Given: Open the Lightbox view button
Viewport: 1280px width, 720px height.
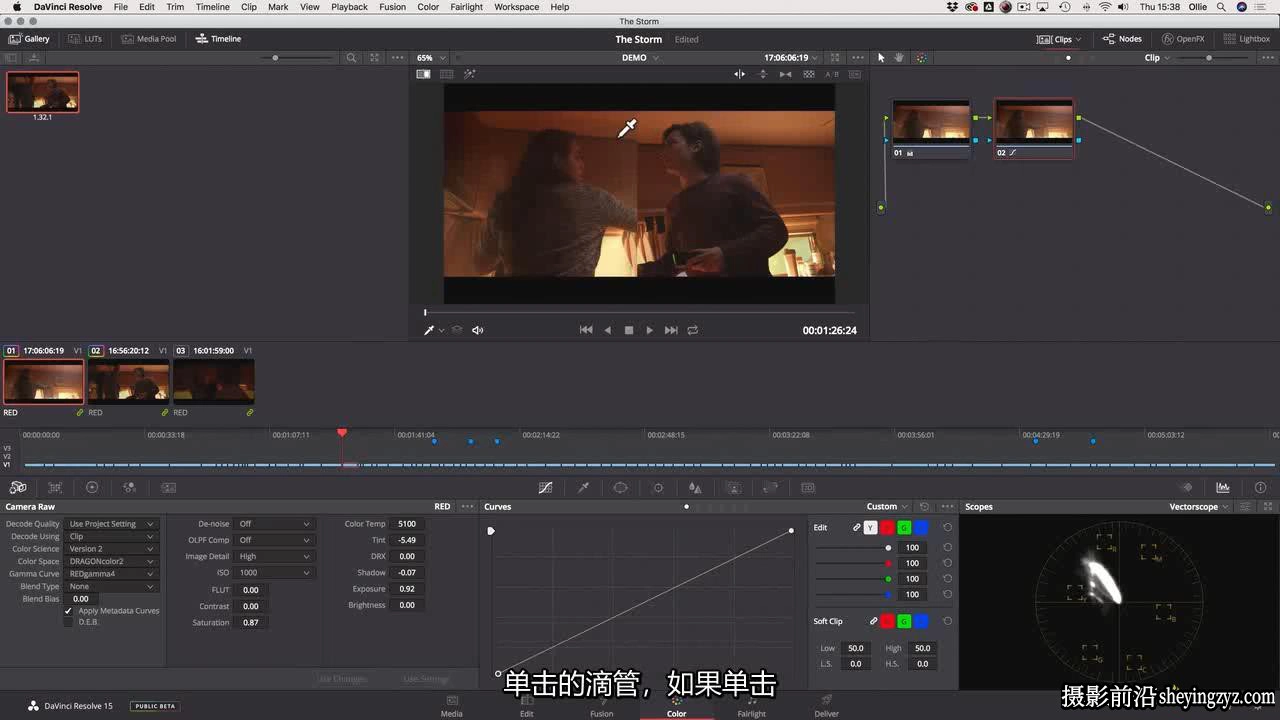Looking at the screenshot, I should pos(1246,39).
